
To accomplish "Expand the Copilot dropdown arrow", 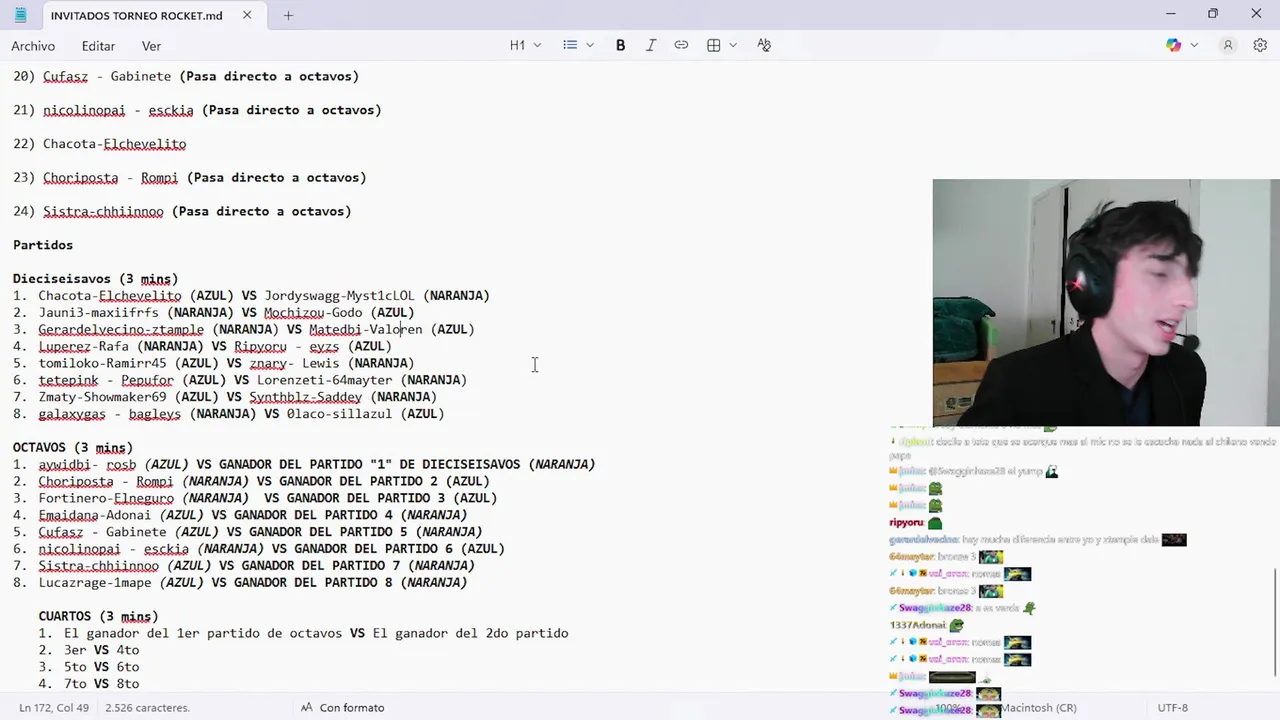I will point(1193,45).
